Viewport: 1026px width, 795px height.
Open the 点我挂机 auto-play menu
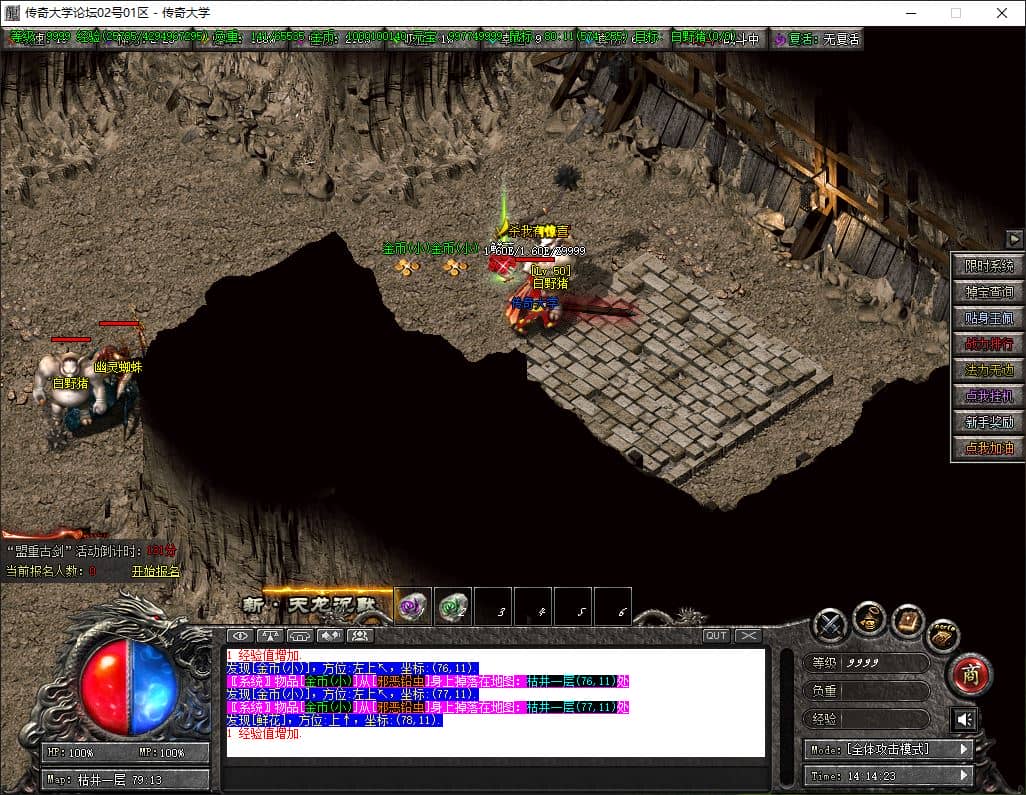point(988,397)
